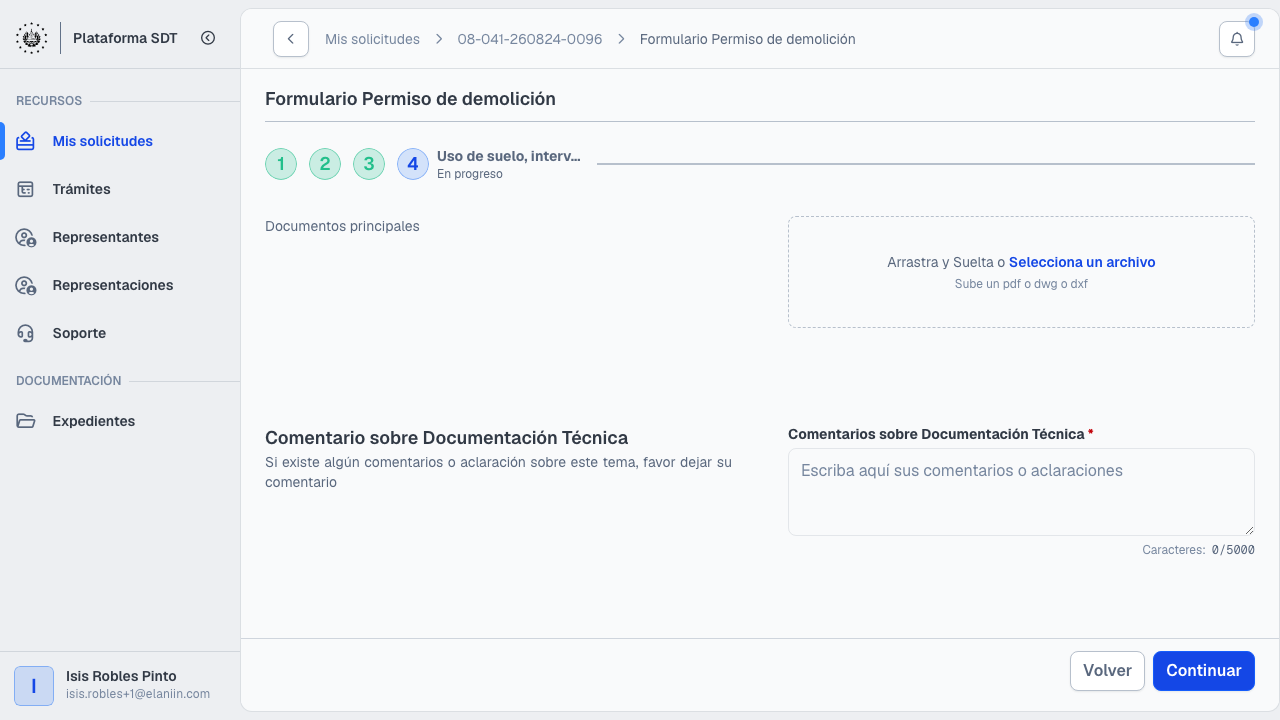This screenshot has height=720, width=1280.
Task: Focus the Comentarios sobre Documentación Técnica textarea
Action: pyautogui.click(x=1021, y=492)
